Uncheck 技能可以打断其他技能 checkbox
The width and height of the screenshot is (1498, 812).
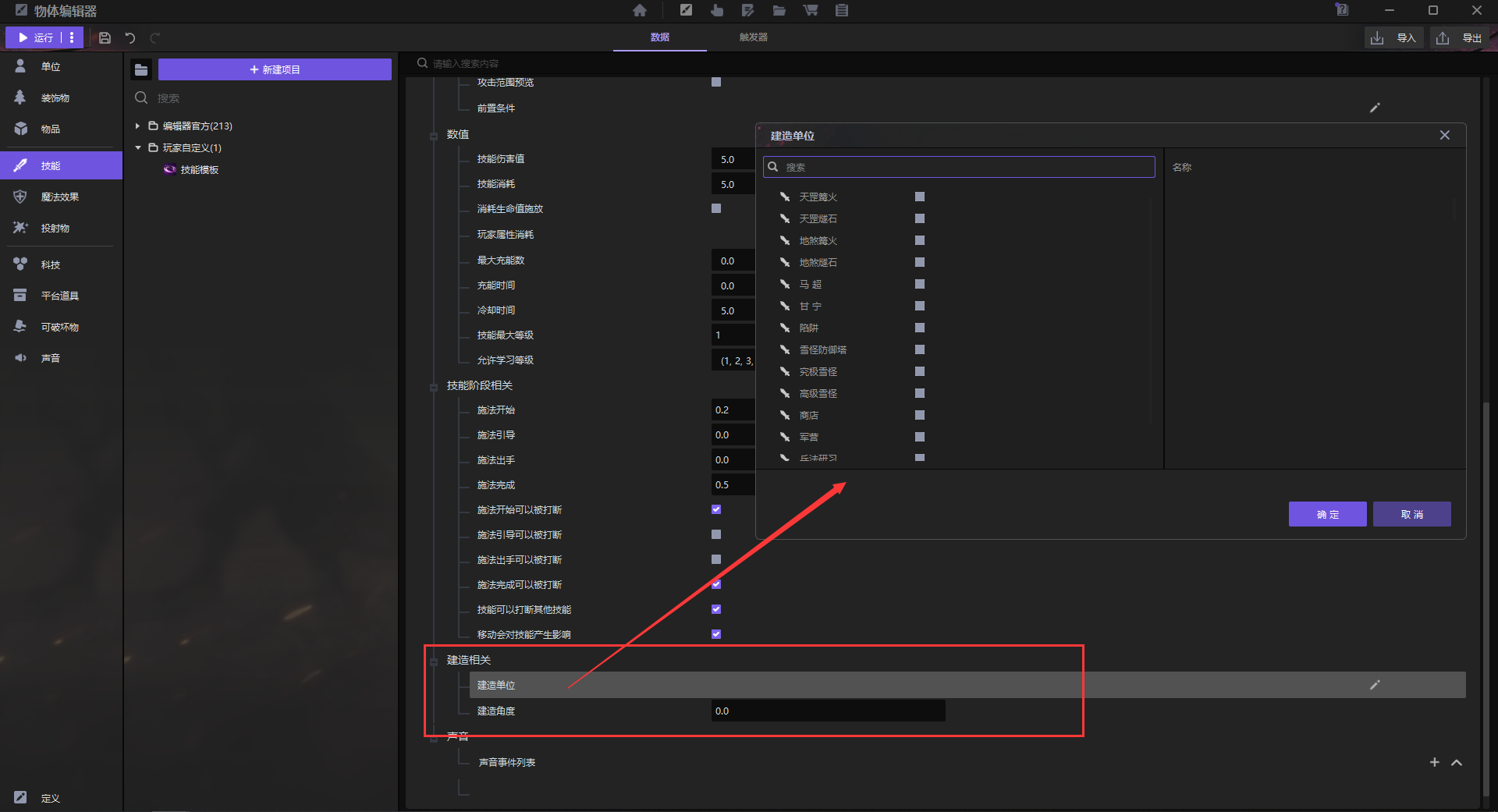[716, 609]
